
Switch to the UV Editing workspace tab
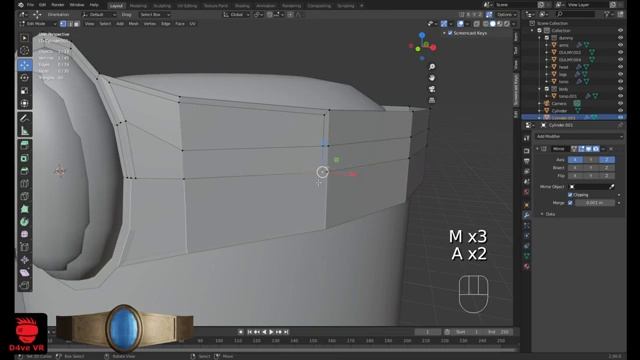pos(187,6)
